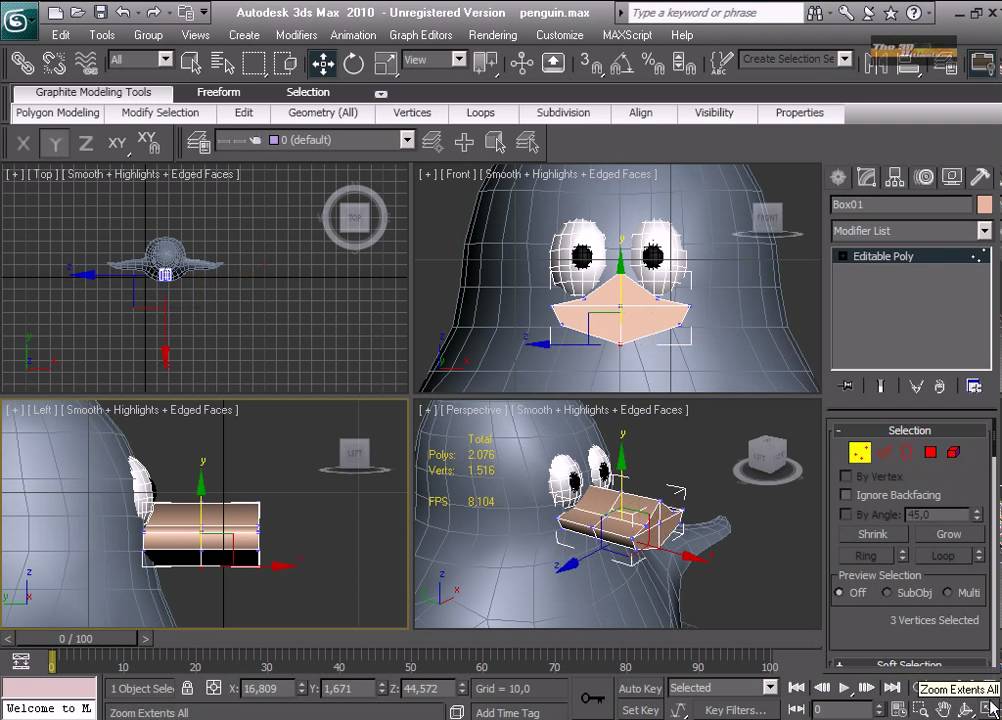Enable Vertex sub-object selection icon
The height and width of the screenshot is (720, 1002).
click(860, 452)
